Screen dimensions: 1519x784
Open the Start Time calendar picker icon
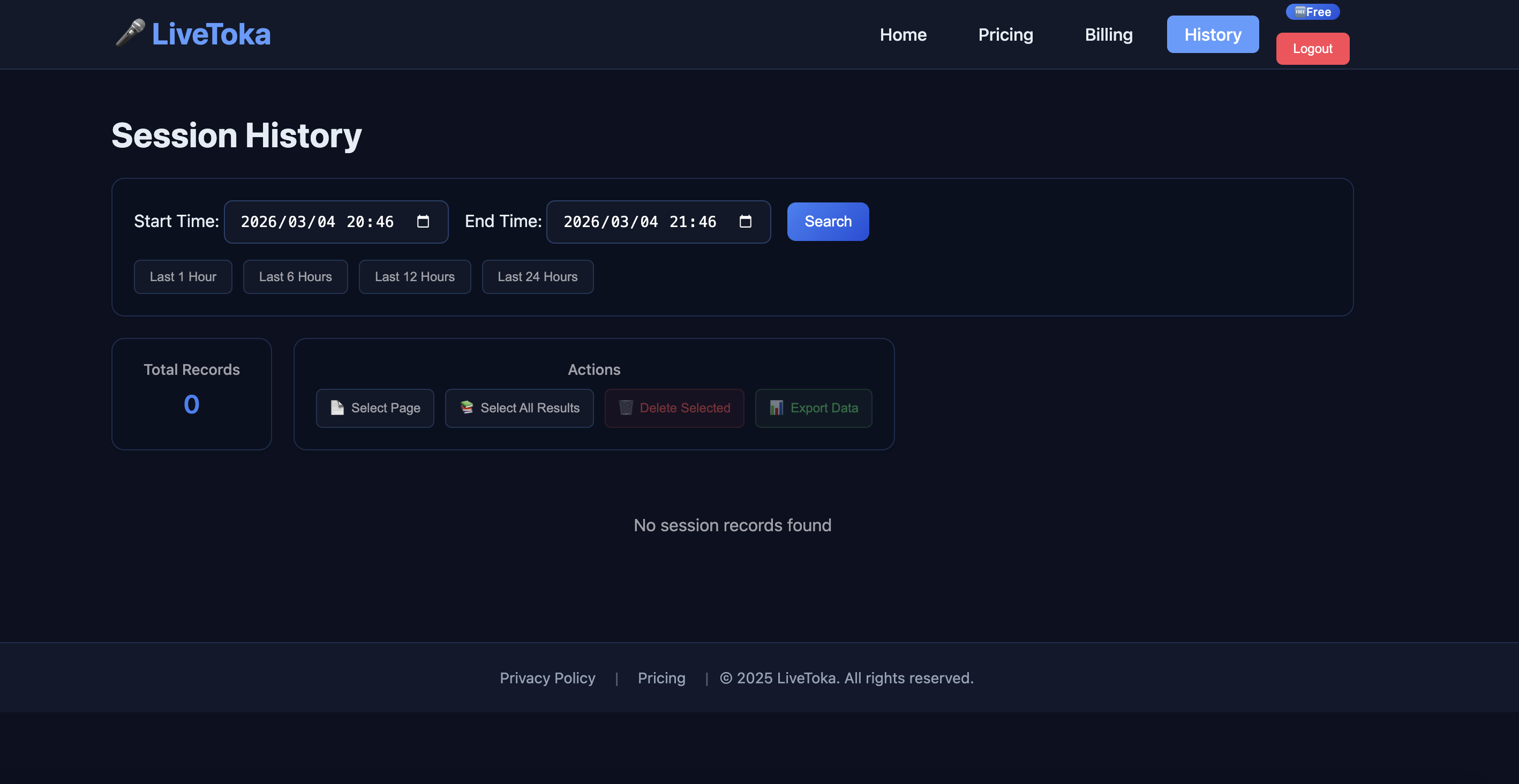point(423,222)
